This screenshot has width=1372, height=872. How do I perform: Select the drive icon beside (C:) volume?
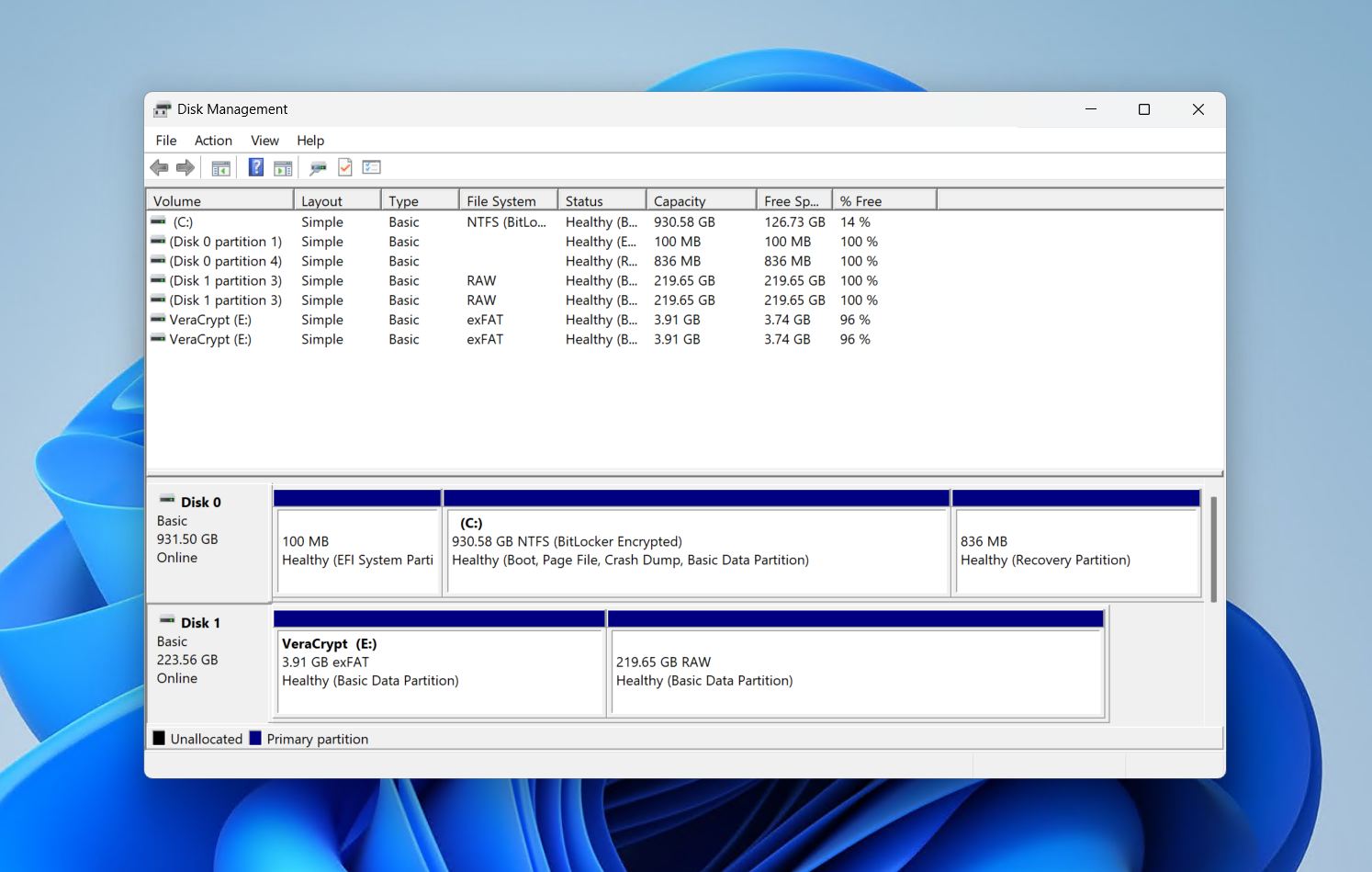point(158,221)
